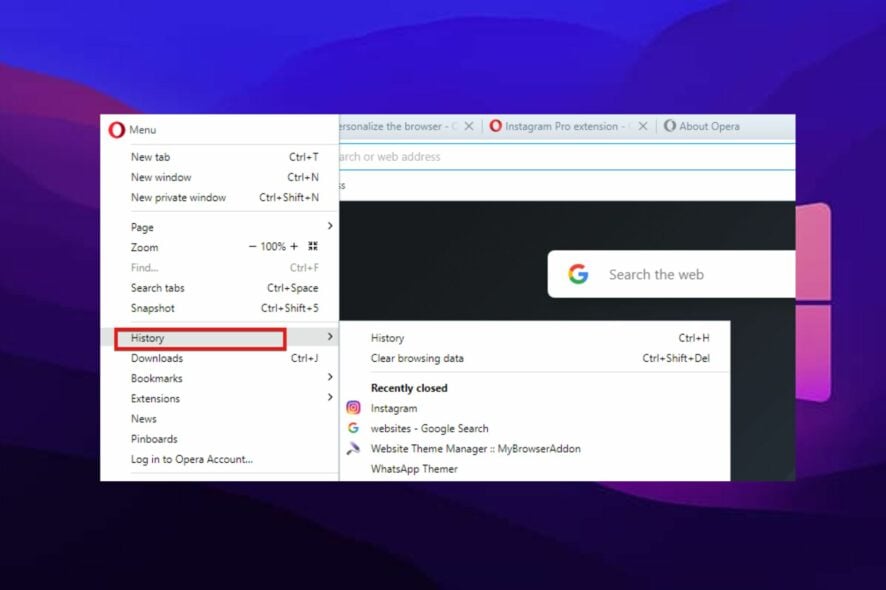Switch to personalize the browser tab
The image size is (886, 590).
(x=396, y=127)
